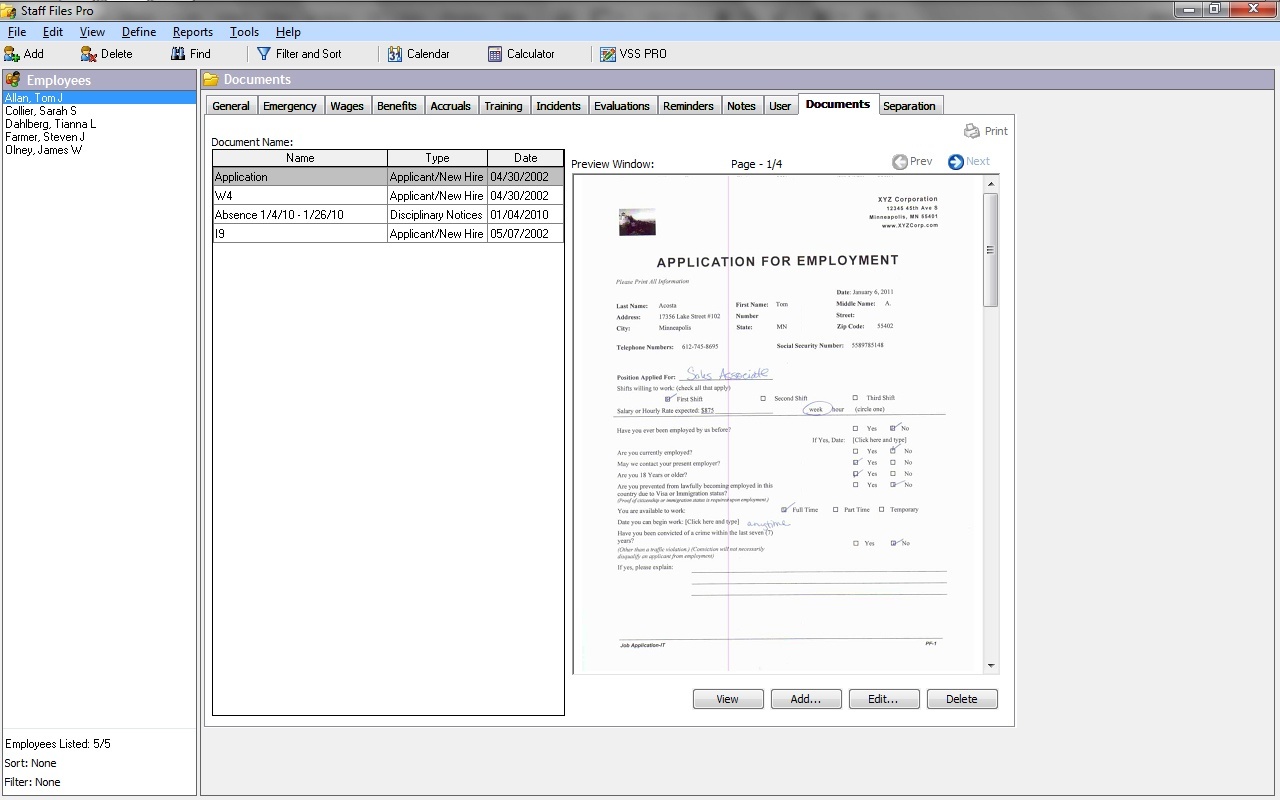Switch to the Reminders tab
This screenshot has height=800, width=1280.
(689, 106)
